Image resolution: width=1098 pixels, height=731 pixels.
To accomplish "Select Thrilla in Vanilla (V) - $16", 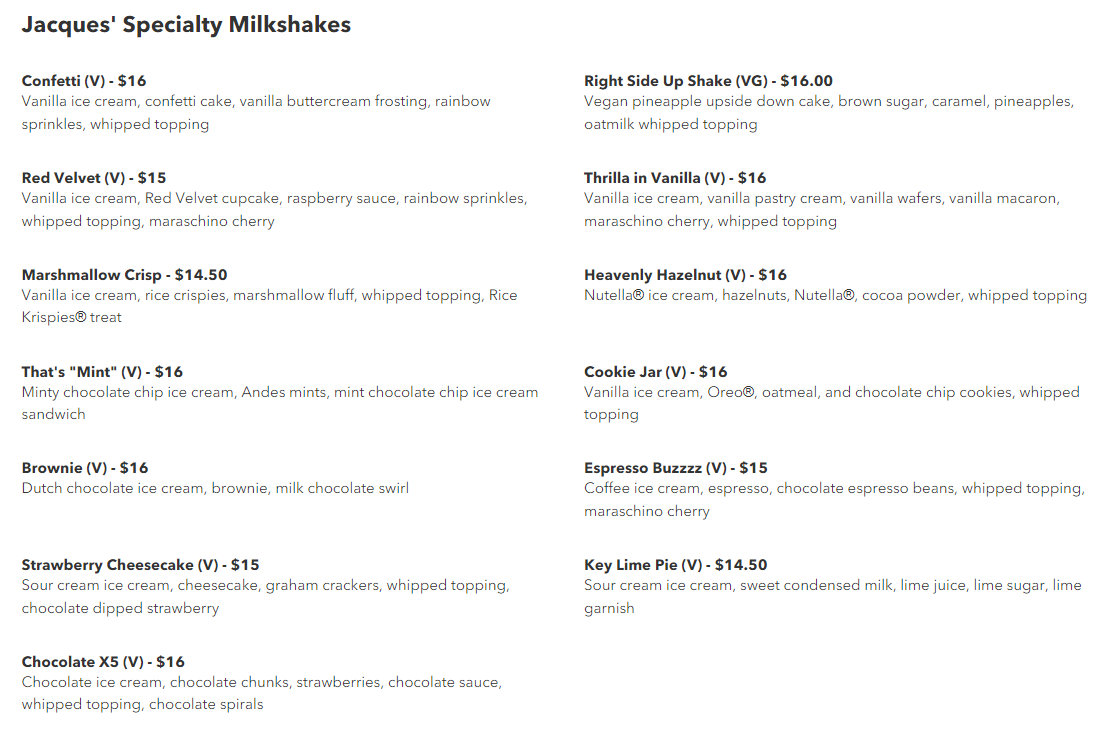I will (675, 178).
